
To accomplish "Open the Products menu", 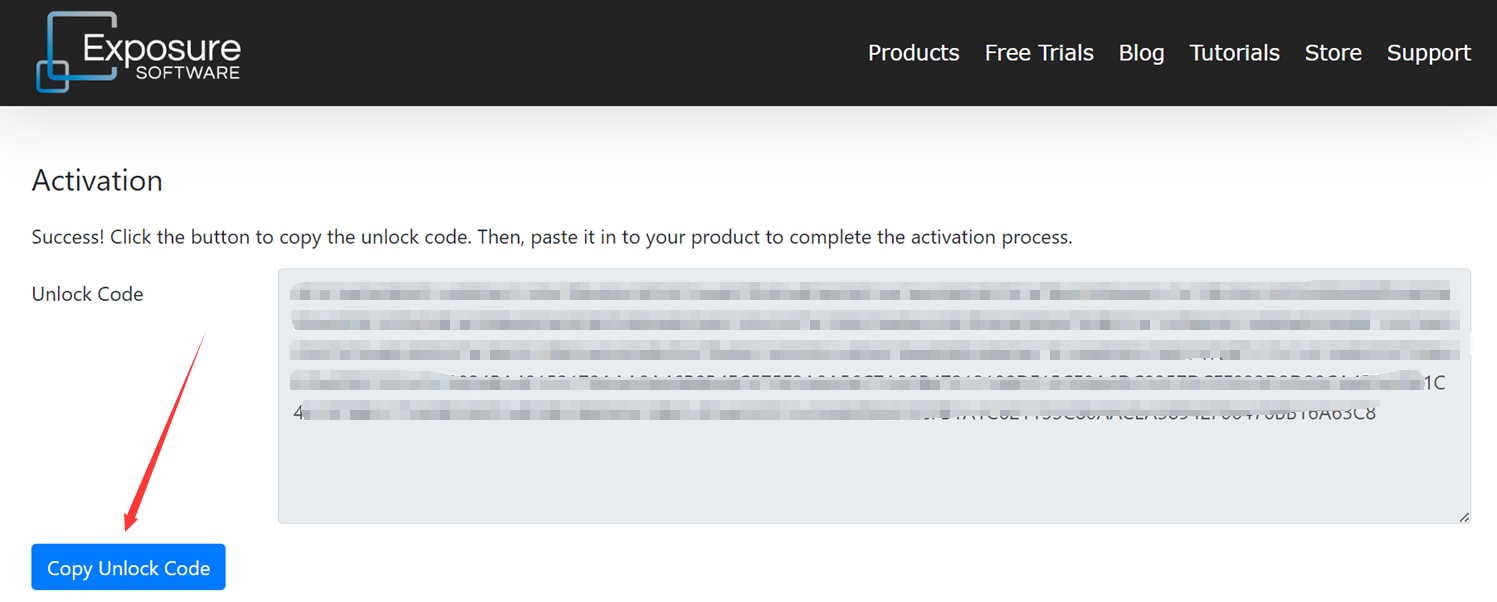I will tap(913, 53).
